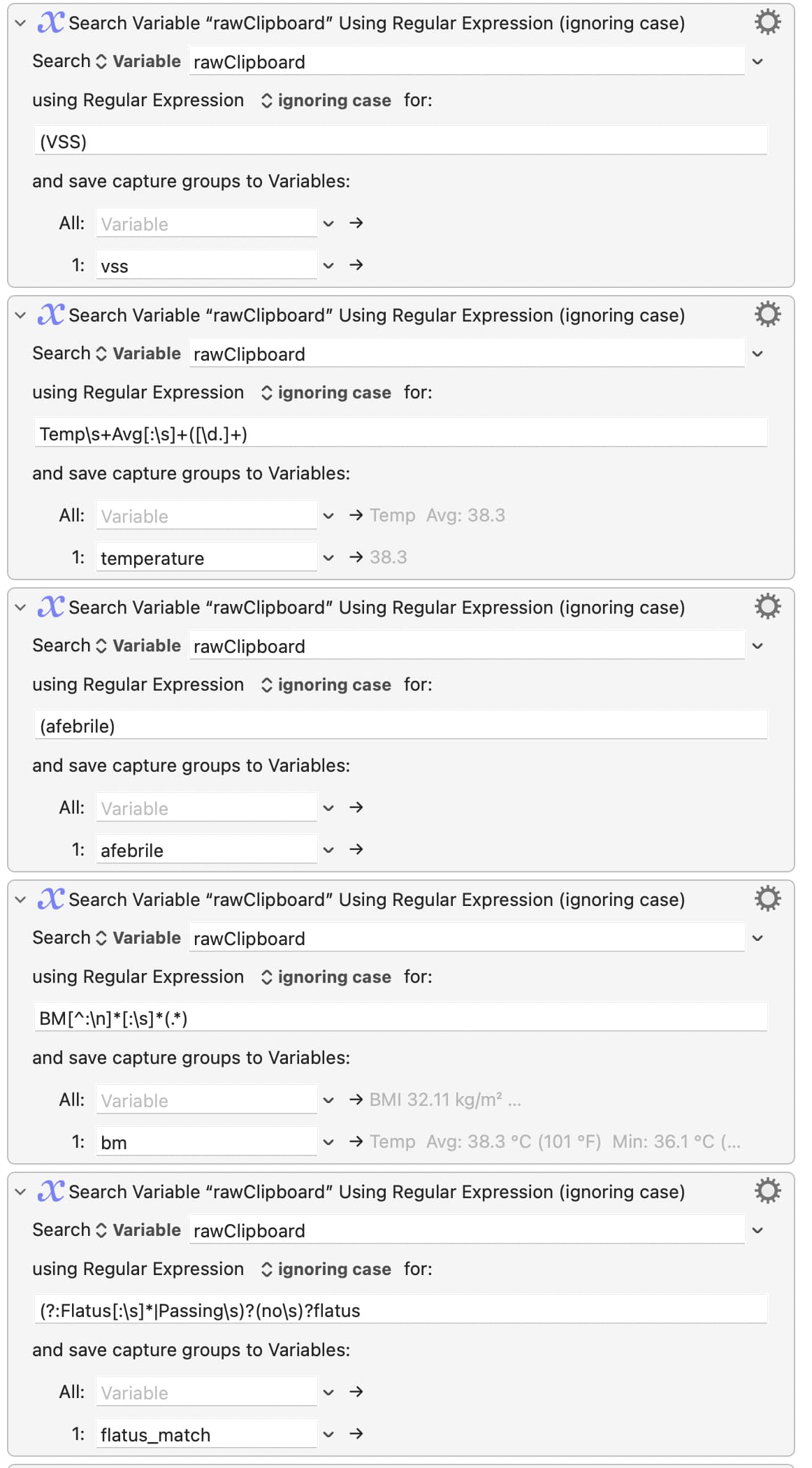Toggle ignoring case option in the (VSS) action
This screenshot has height=1468, width=812.
pos(326,101)
